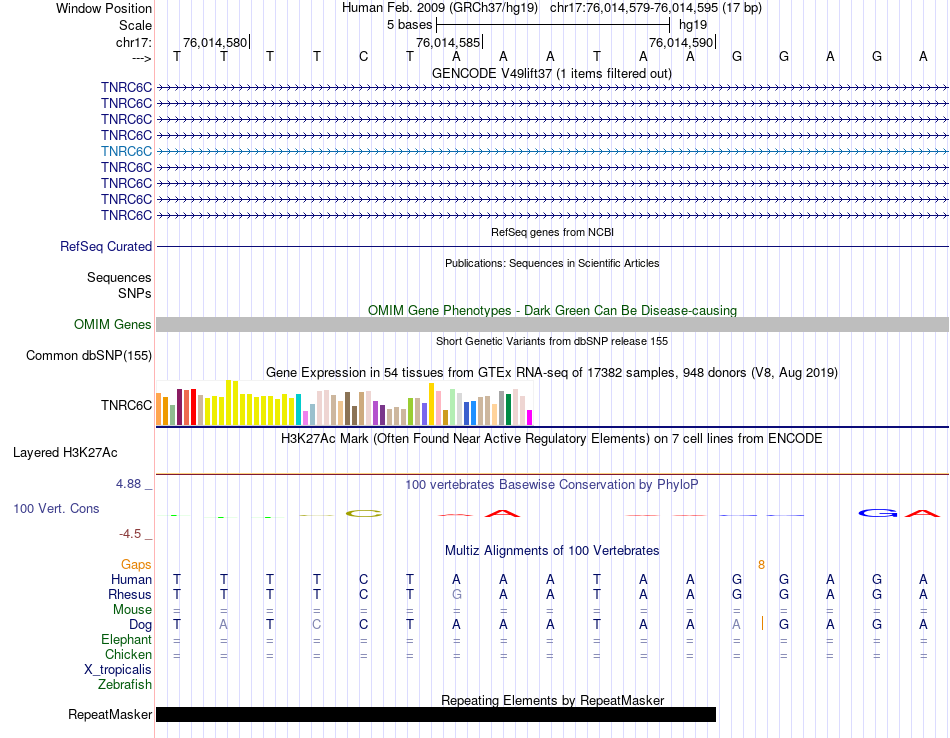The width and height of the screenshot is (950, 738).
Task: Click the Sequences subtrack label
Action: [119, 278]
